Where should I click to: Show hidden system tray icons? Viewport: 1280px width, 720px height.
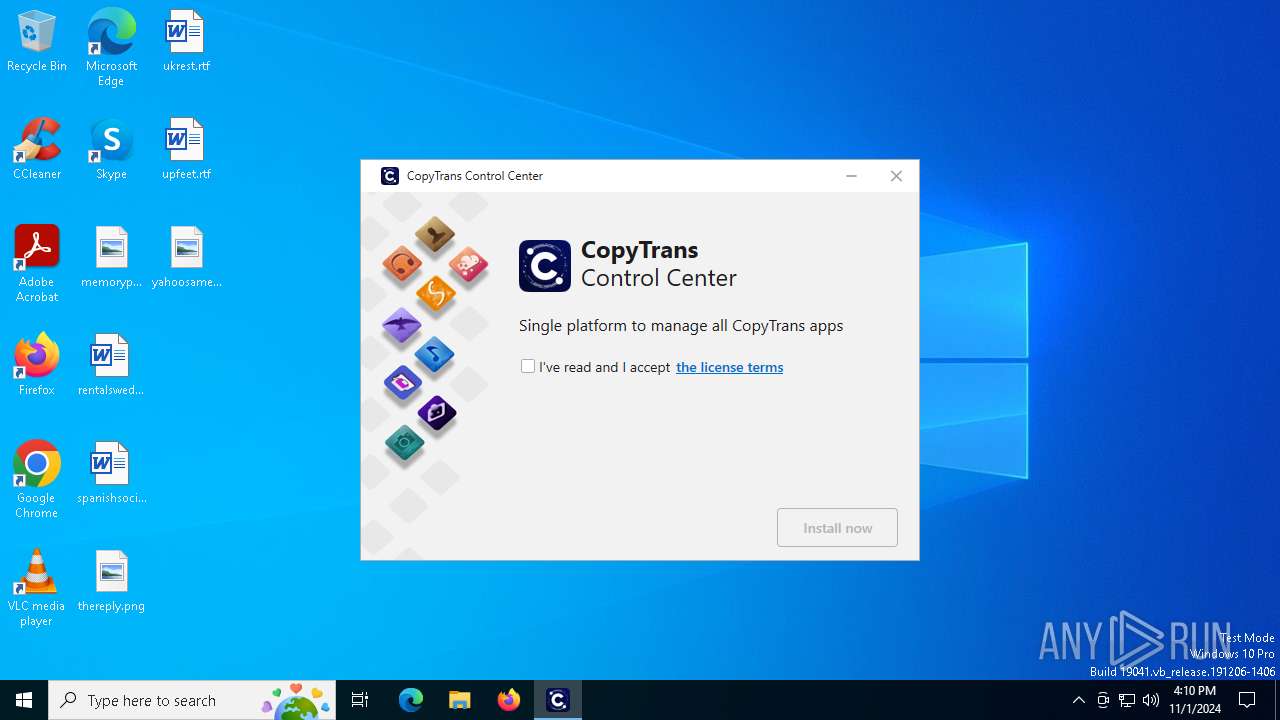click(1078, 700)
